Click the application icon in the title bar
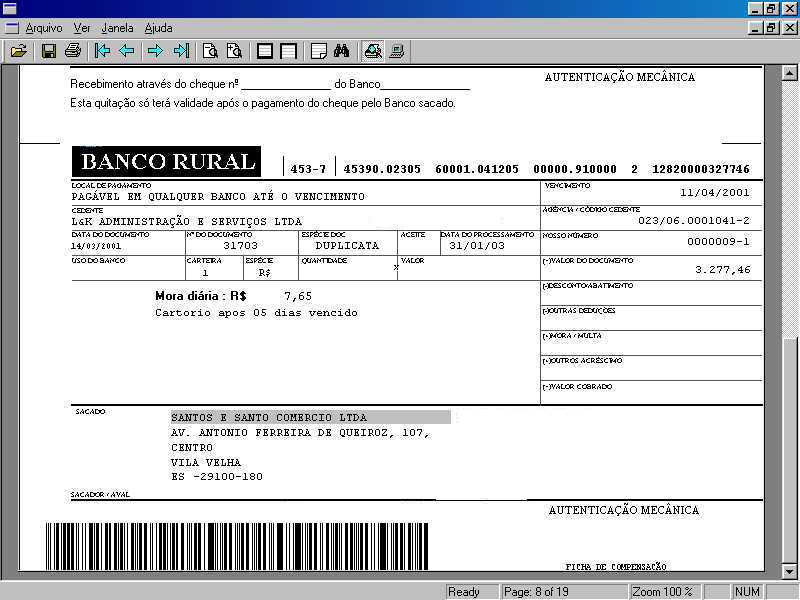 tap(10, 8)
